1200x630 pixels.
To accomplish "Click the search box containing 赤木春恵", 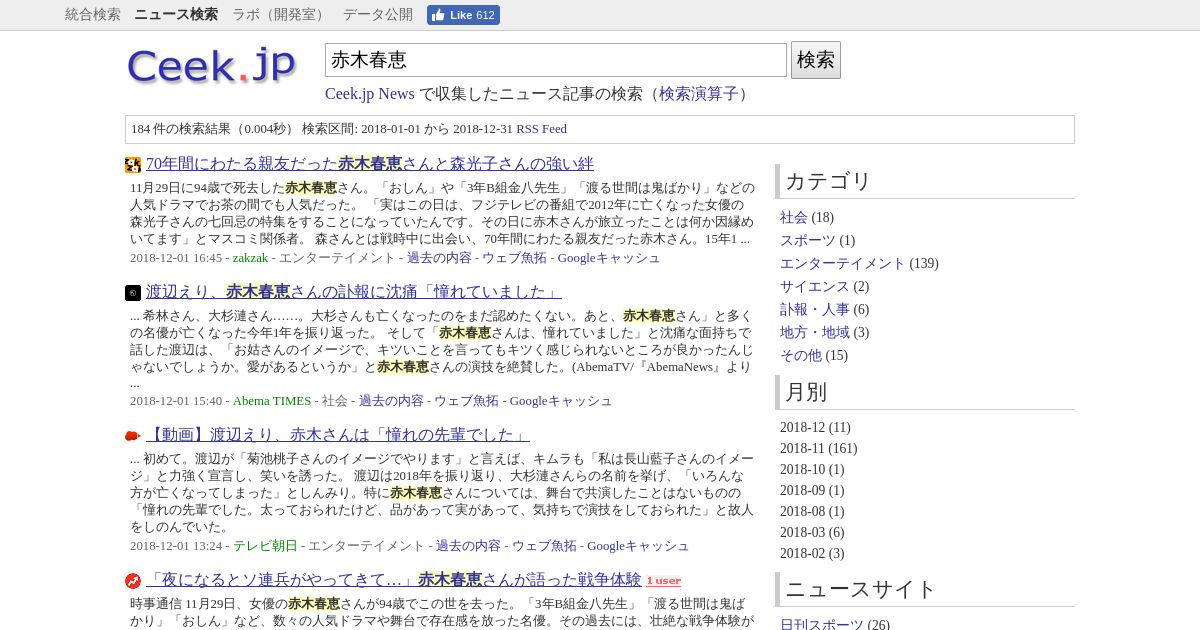I will pos(556,60).
